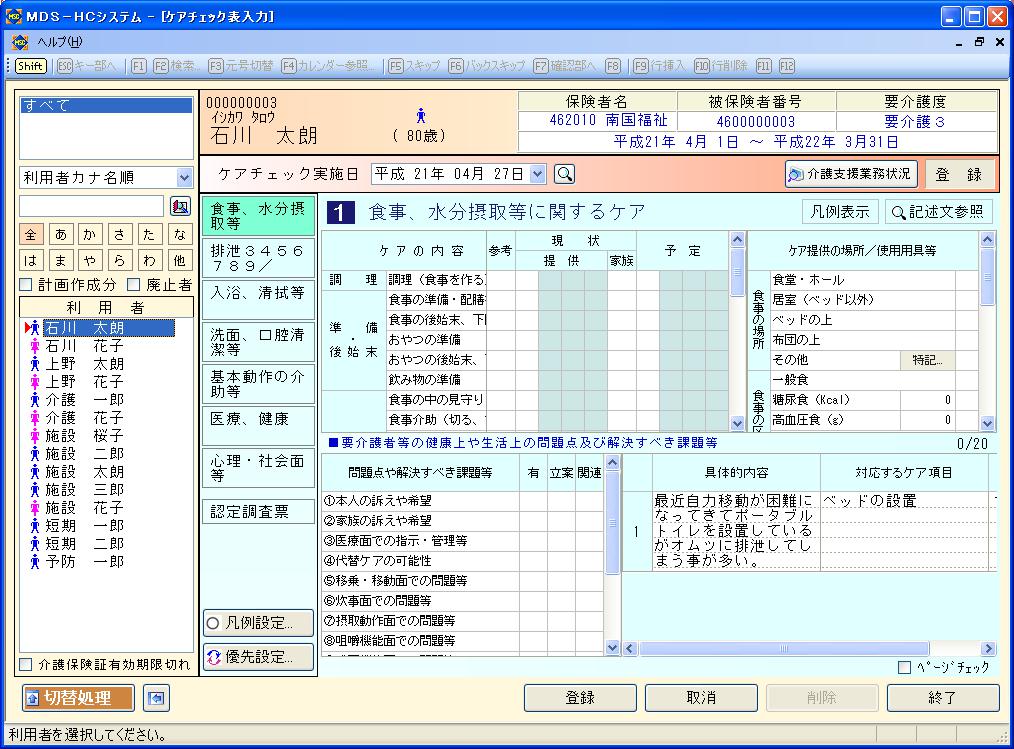Open 記述文参照 with magnifier icon
The height and width of the screenshot is (749, 1014).
coord(938,212)
